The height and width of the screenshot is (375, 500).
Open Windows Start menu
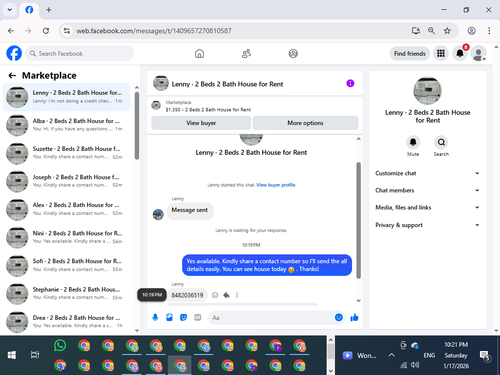point(12,355)
